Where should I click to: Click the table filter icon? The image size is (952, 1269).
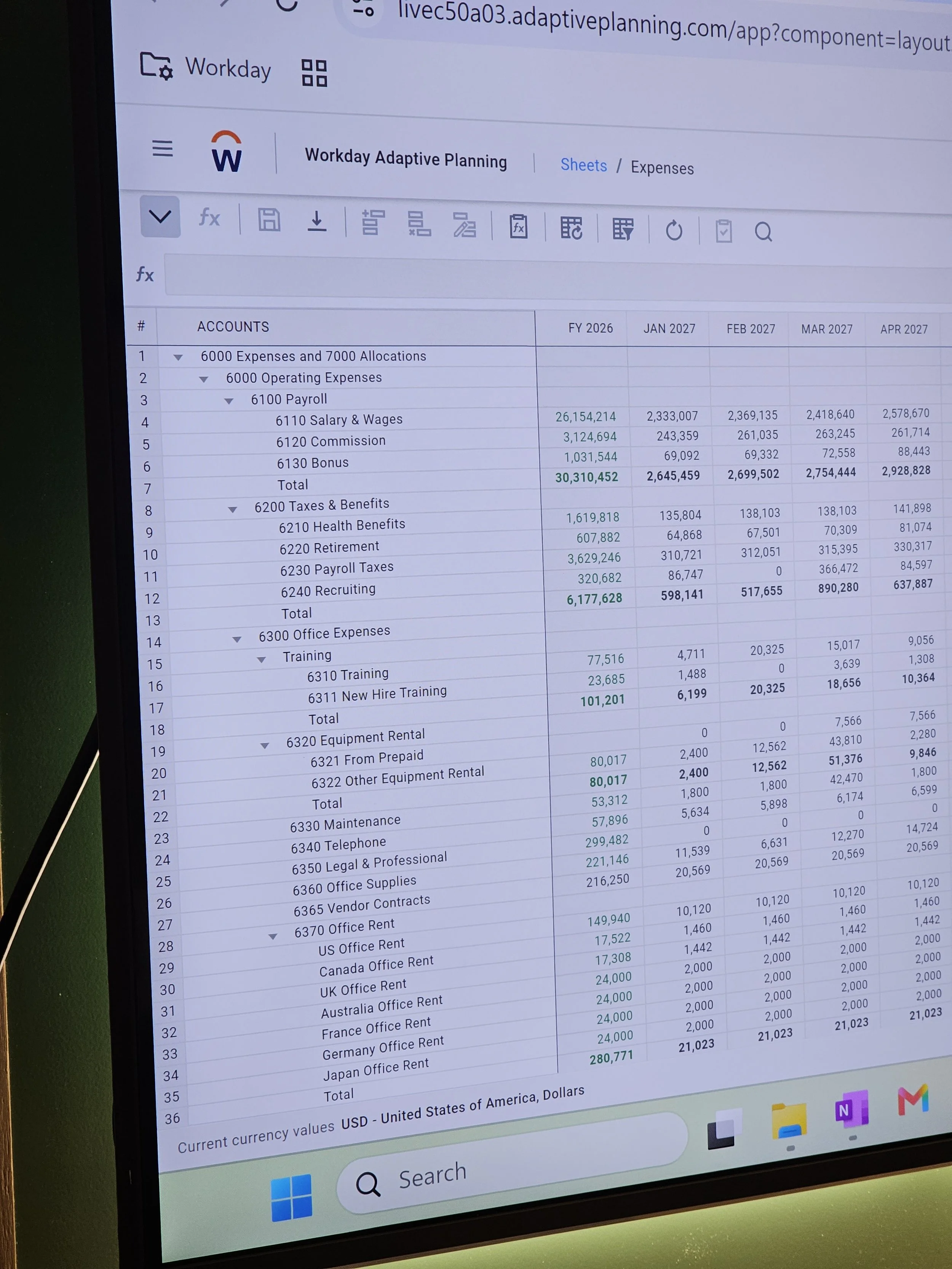[x=623, y=229]
